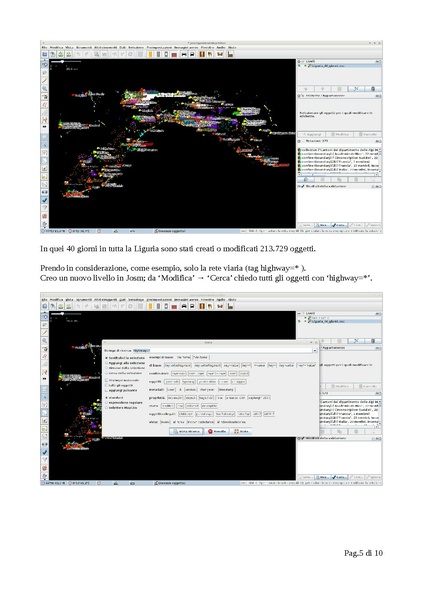Open the search string history dropdown arrow
The image size is (423, 598).
click(315, 350)
